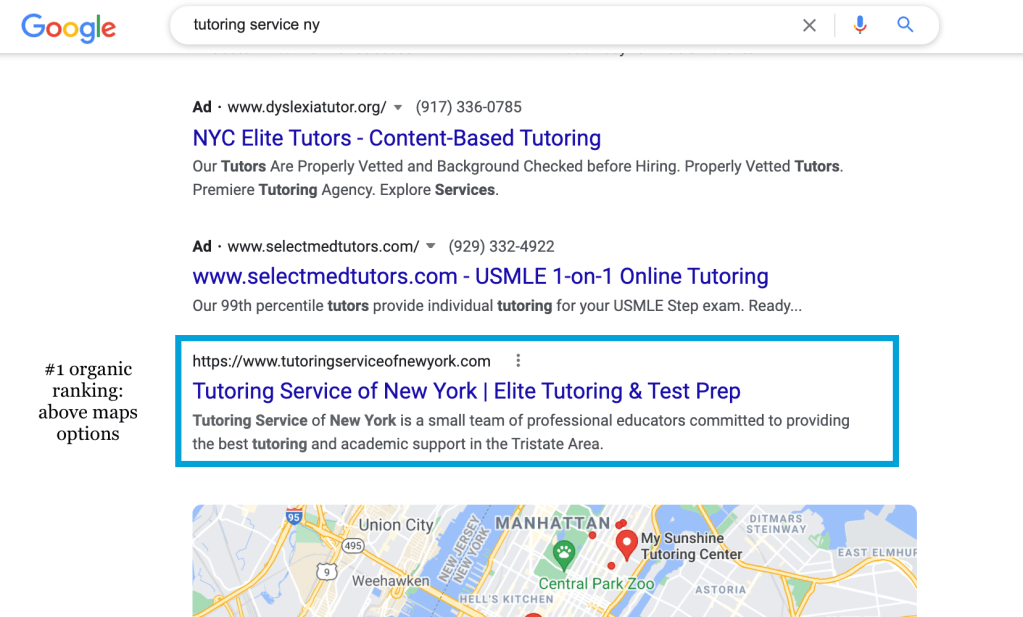1023x617 pixels.
Task: Open selectmedtutors USMLE Online Tutoring link
Action: pos(480,276)
